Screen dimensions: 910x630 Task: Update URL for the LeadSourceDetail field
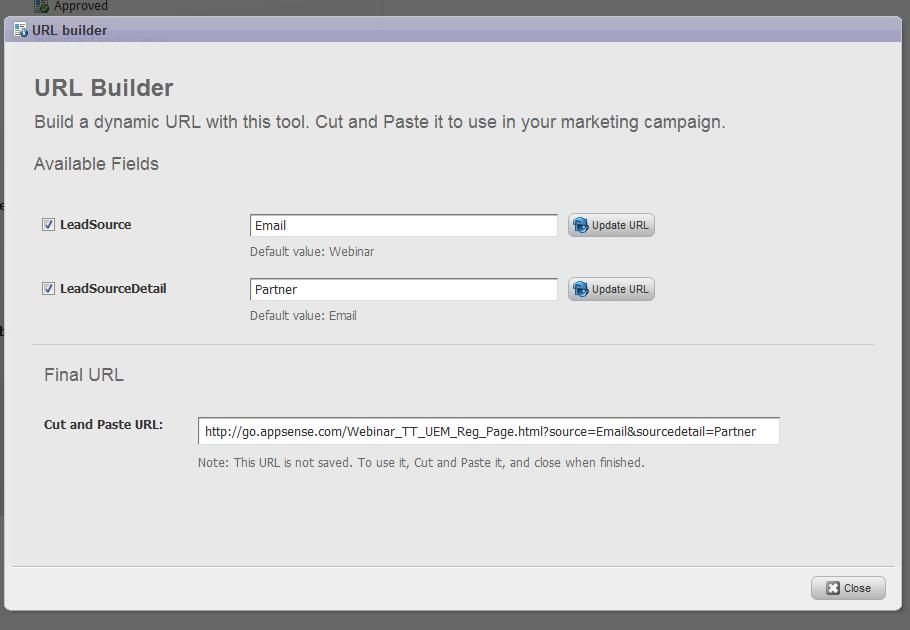[x=611, y=289]
